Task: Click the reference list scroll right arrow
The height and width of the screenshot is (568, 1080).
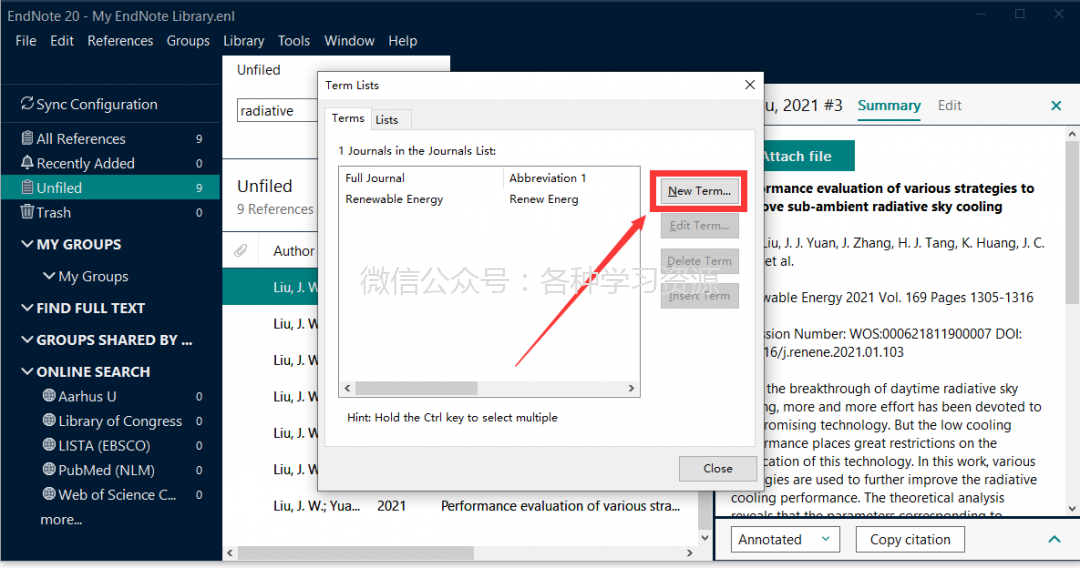Action: pyautogui.click(x=689, y=553)
